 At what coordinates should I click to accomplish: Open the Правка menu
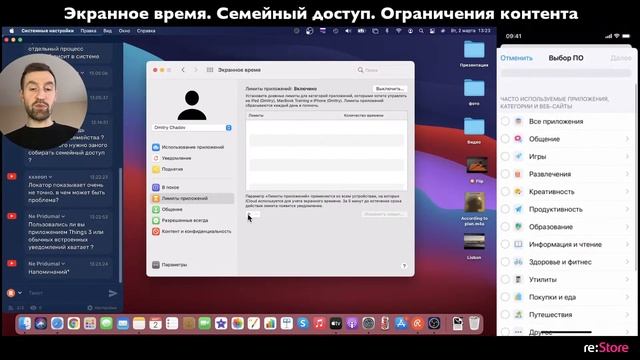[x=88, y=31]
